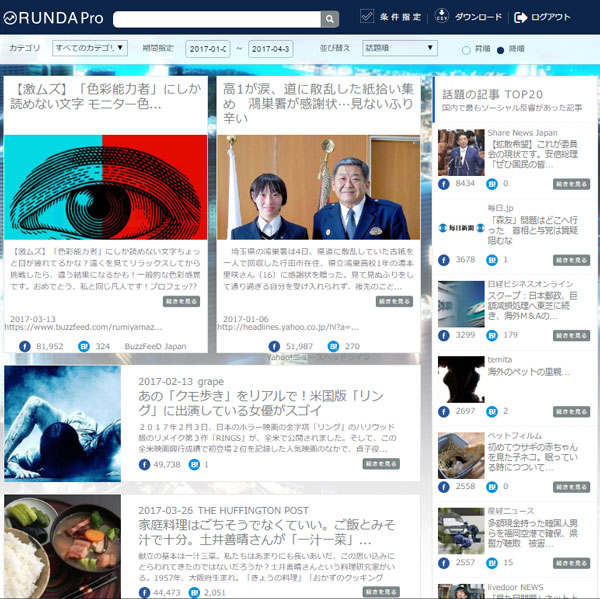This screenshot has height=599, width=600.
Task: Click Hatena B! icon beside 15
Action: click(492, 563)
